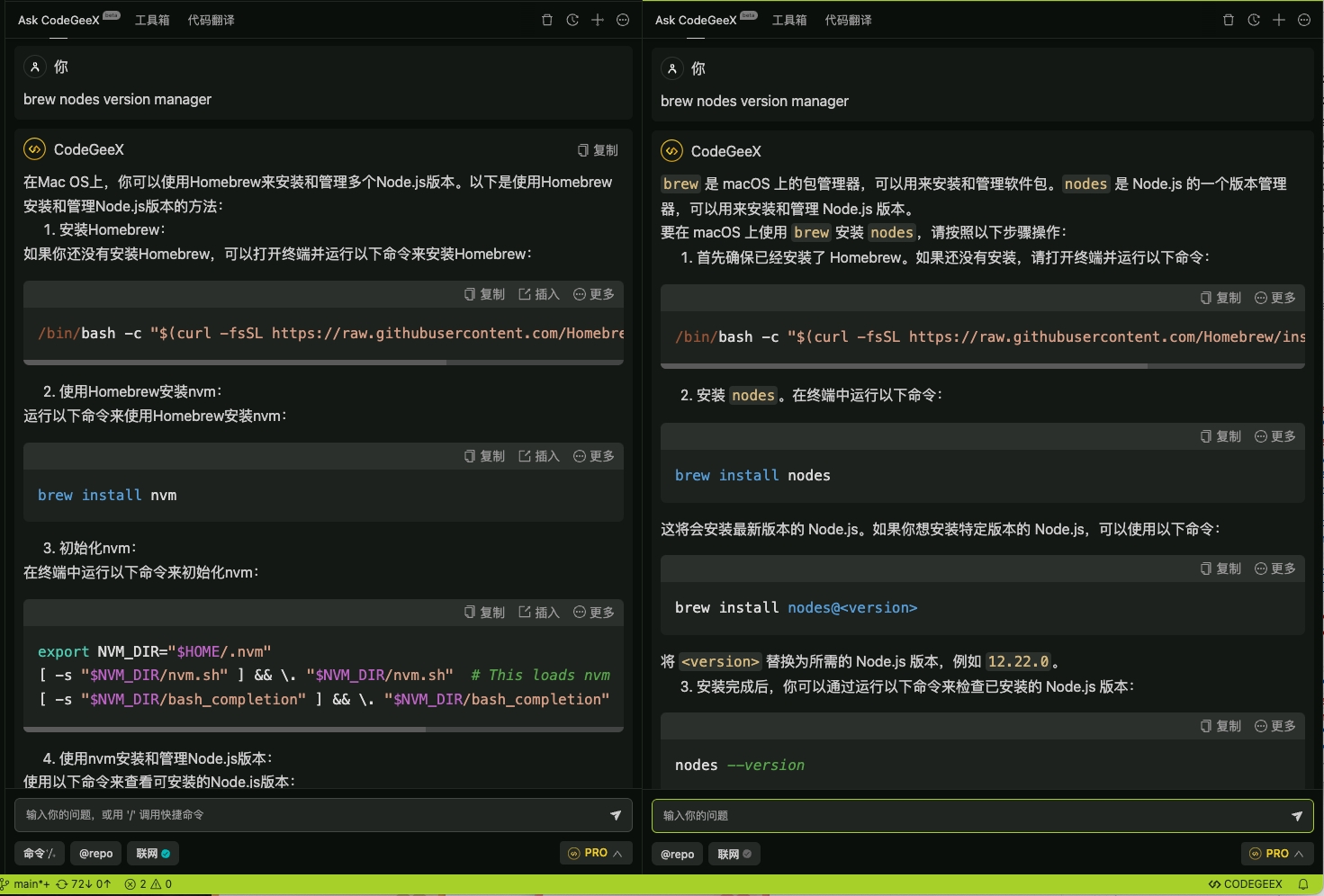Open more options ellipsis in right panel header
This screenshot has height=896, width=1324.
pyautogui.click(x=1304, y=20)
